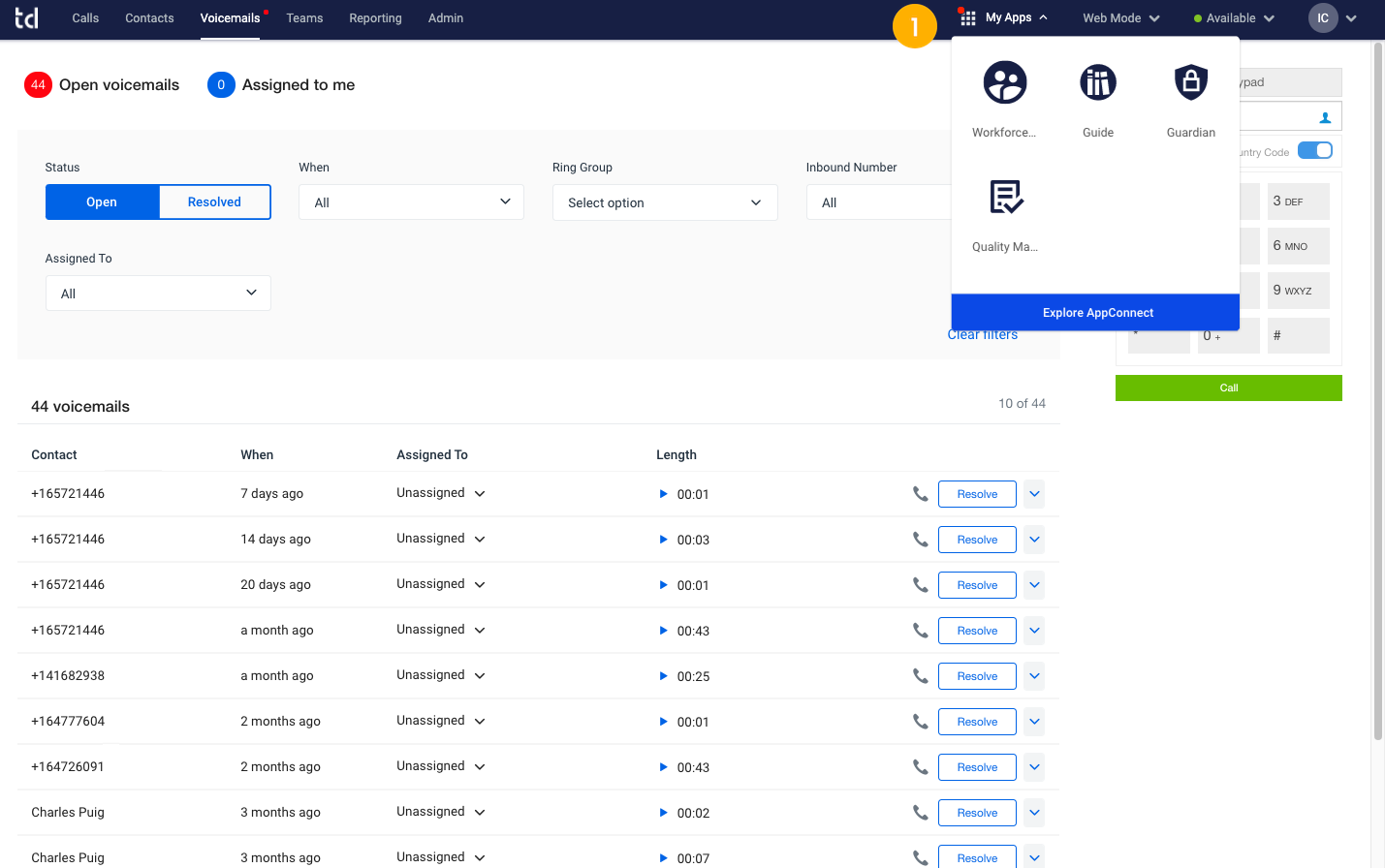
Task: Click the green Call button
Action: (1229, 387)
